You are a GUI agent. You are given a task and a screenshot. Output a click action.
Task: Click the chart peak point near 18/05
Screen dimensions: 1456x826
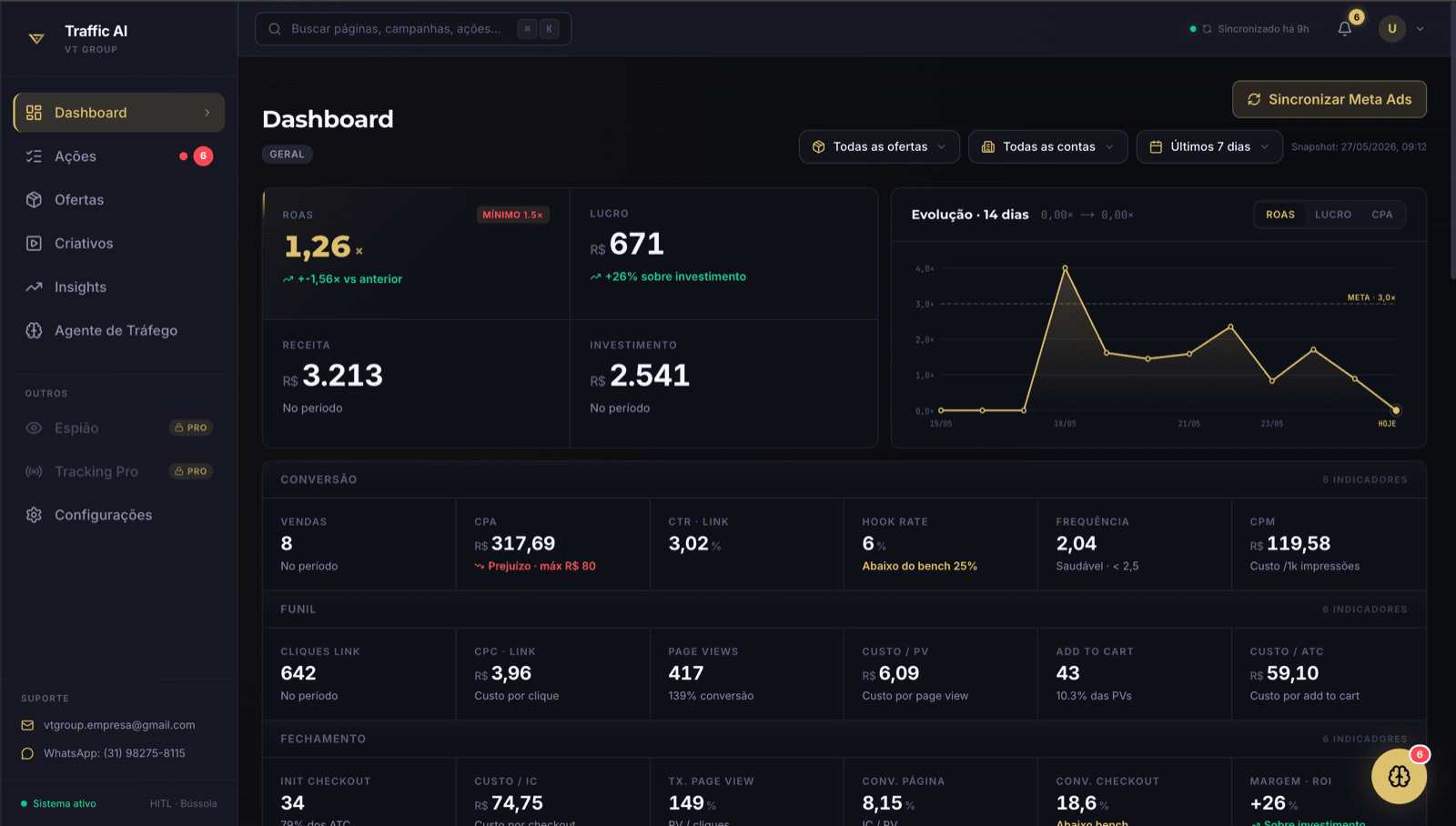pyautogui.click(x=1065, y=268)
